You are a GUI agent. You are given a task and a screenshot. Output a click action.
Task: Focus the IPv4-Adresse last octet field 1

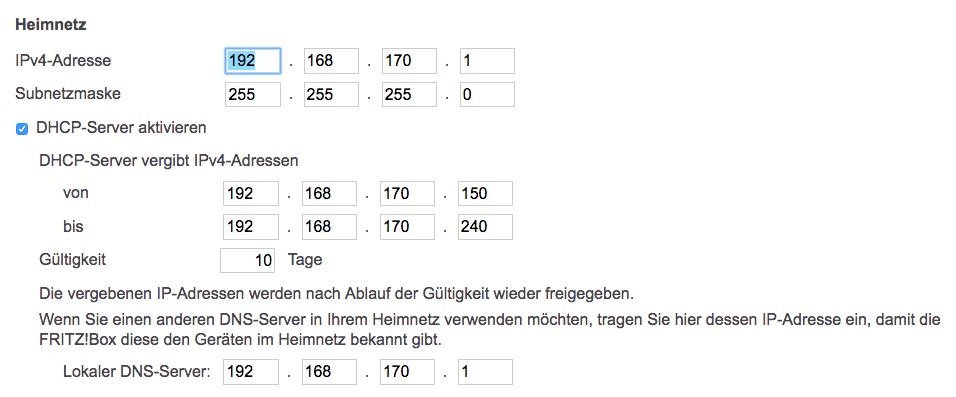487,61
